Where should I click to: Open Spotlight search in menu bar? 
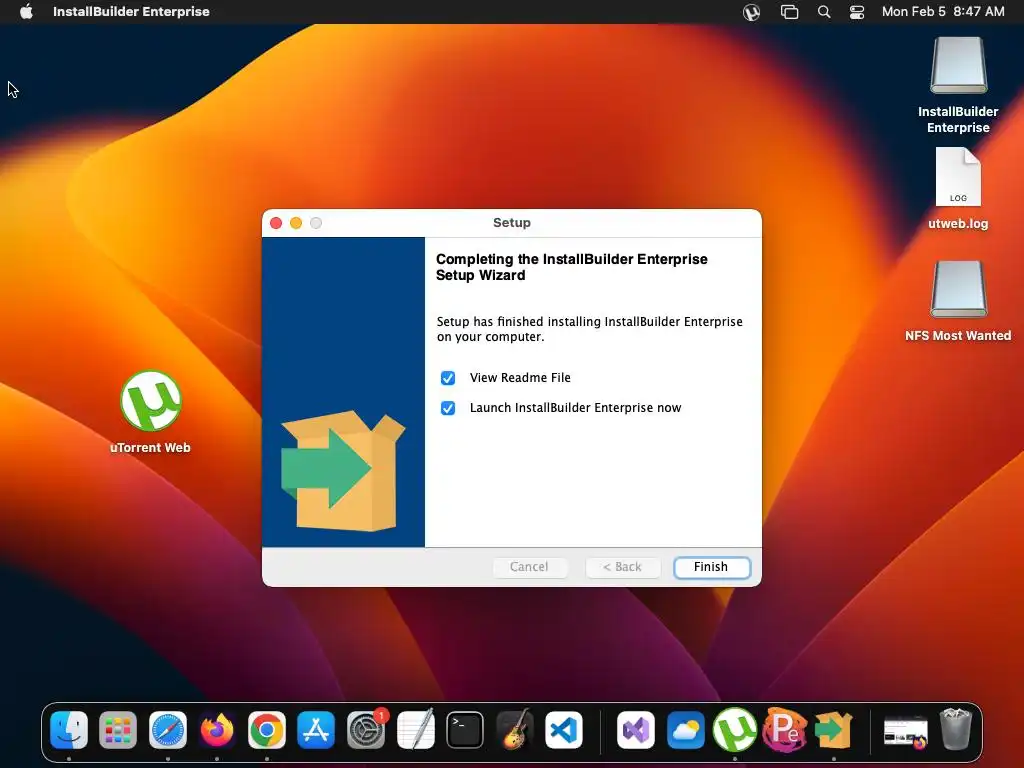click(x=824, y=12)
